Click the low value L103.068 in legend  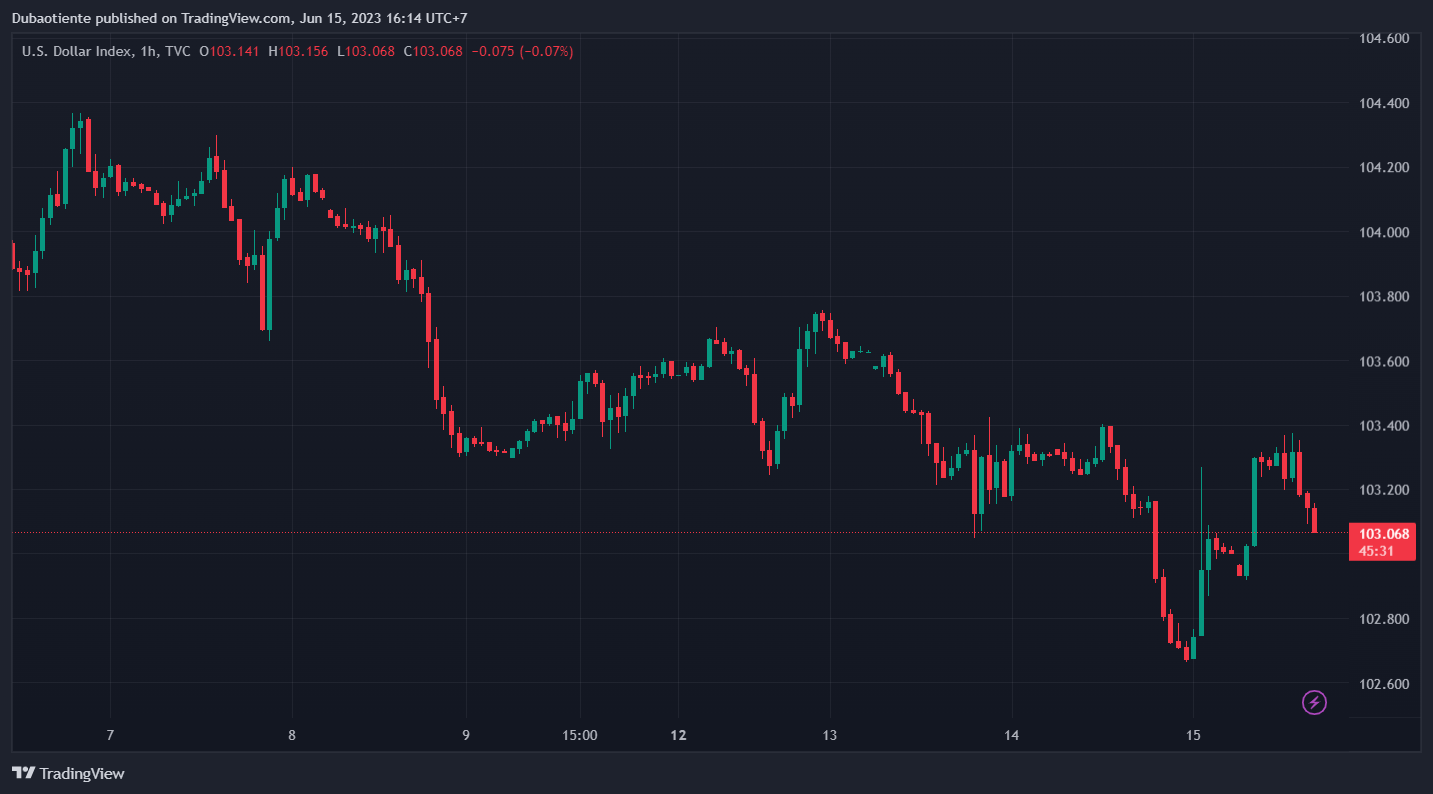click(x=366, y=51)
